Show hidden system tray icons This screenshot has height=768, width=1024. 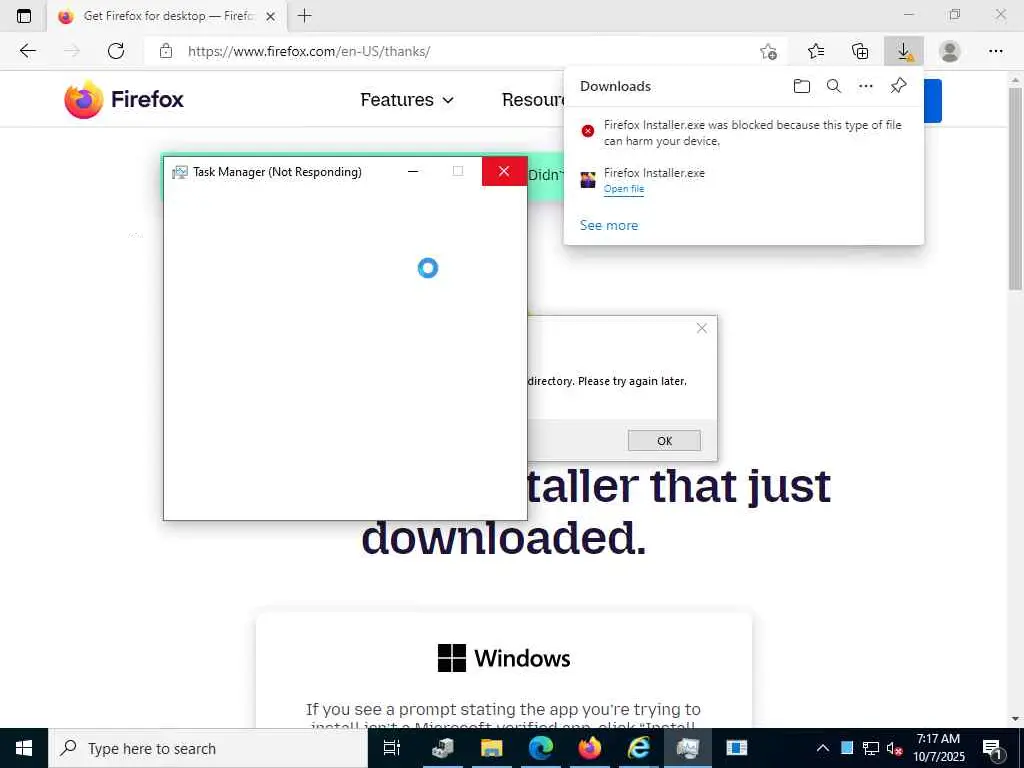[x=823, y=748]
